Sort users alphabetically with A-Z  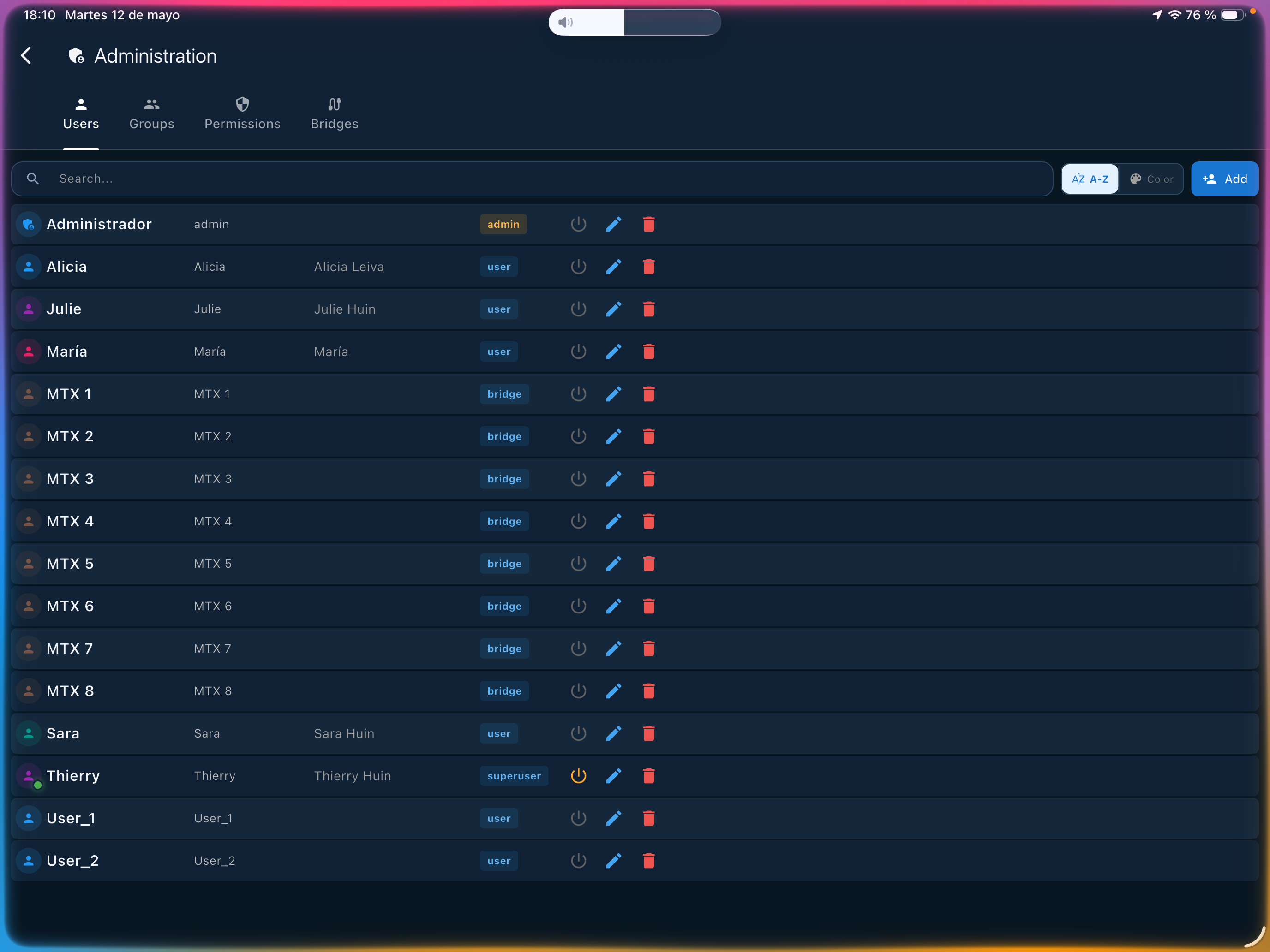[x=1090, y=179]
